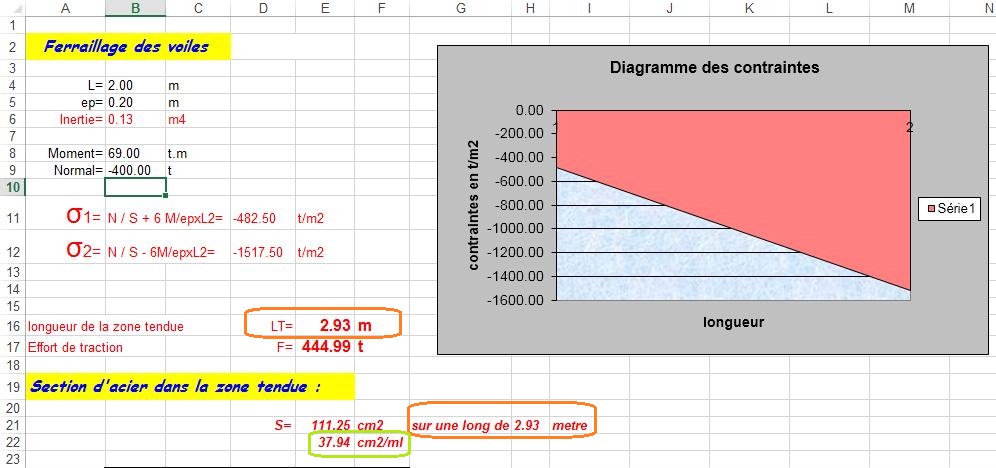Image resolution: width=996 pixels, height=468 pixels.
Task: Click the title cell 'Ferraillage des voiles'
Action: [x=128, y=47]
